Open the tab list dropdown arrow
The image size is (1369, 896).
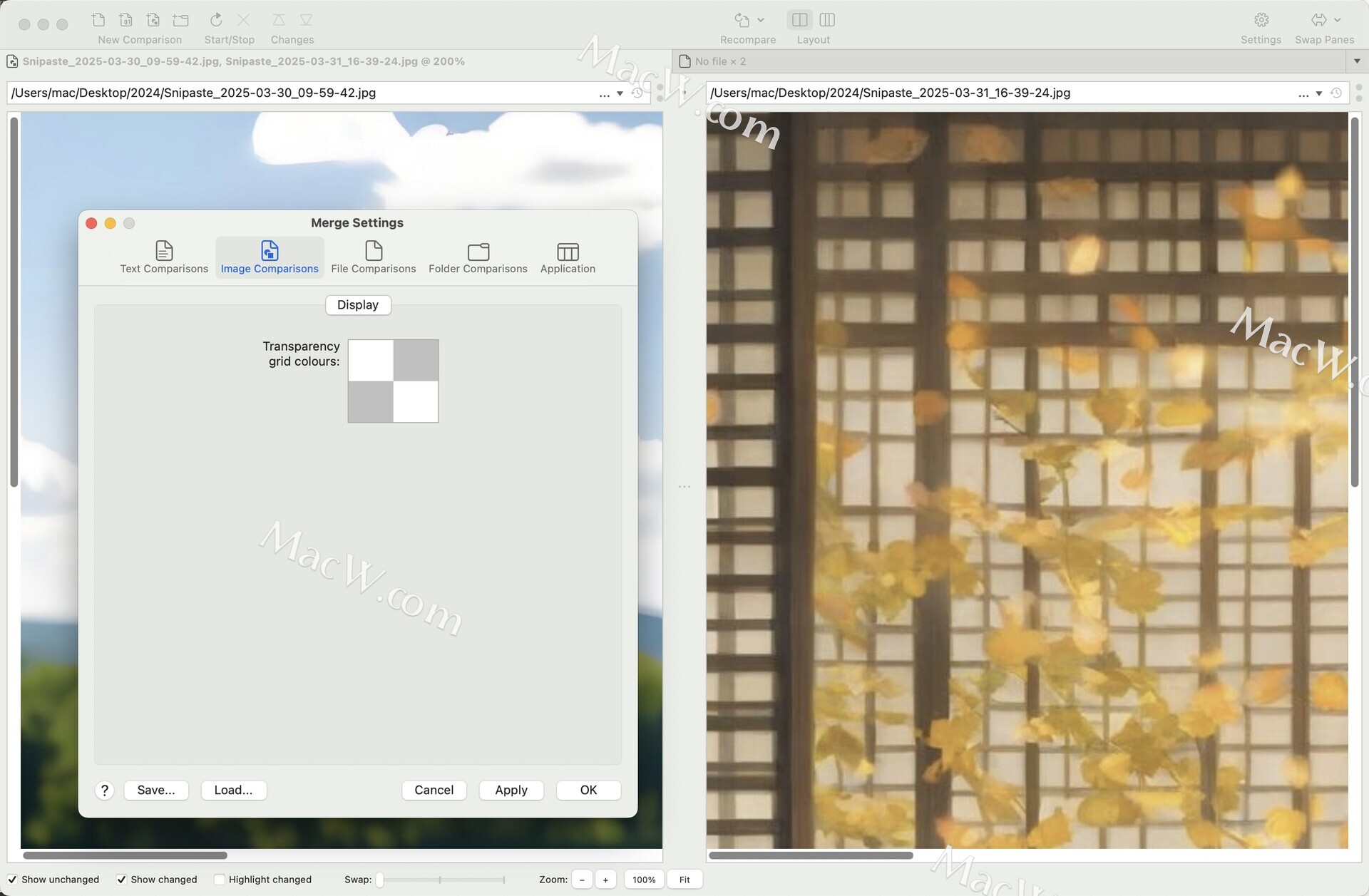pyautogui.click(x=1357, y=61)
